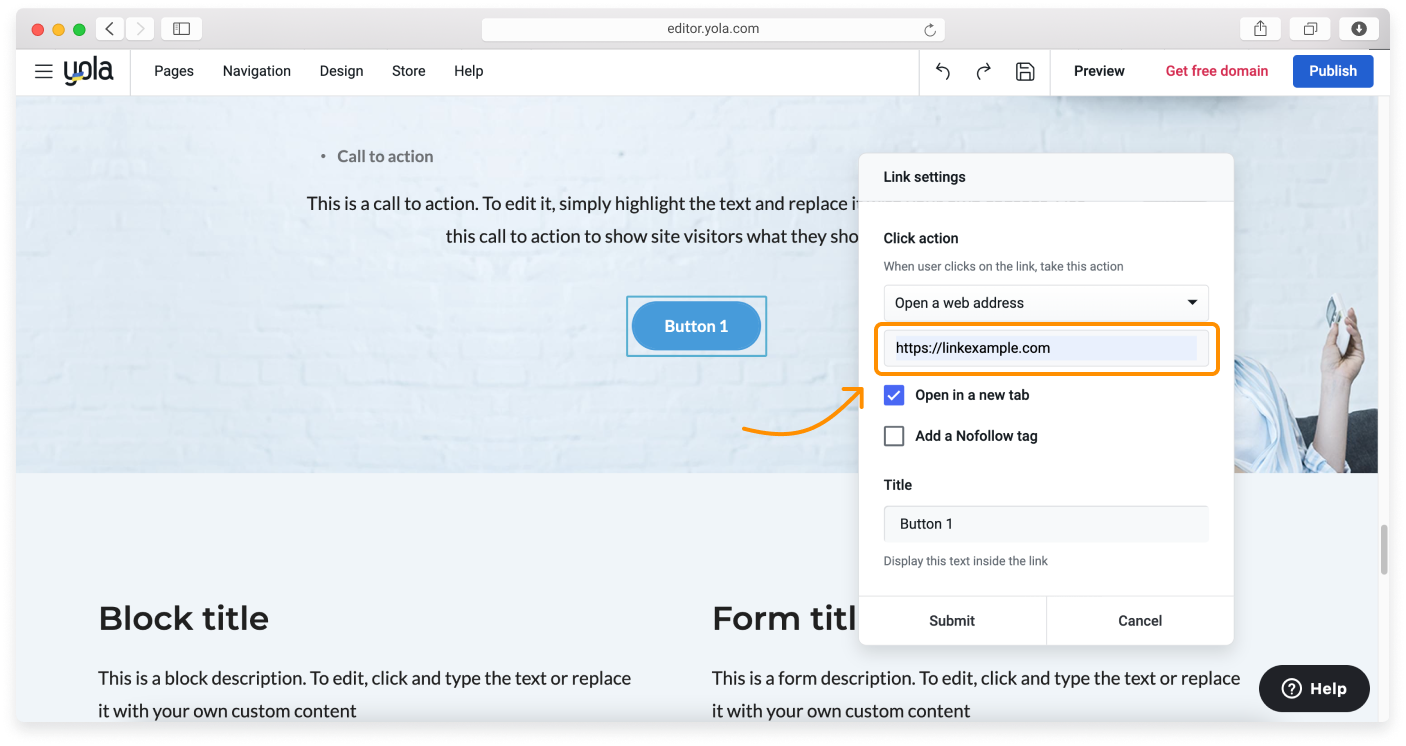
Task: Expand the Click action dropdown
Action: coord(1046,303)
